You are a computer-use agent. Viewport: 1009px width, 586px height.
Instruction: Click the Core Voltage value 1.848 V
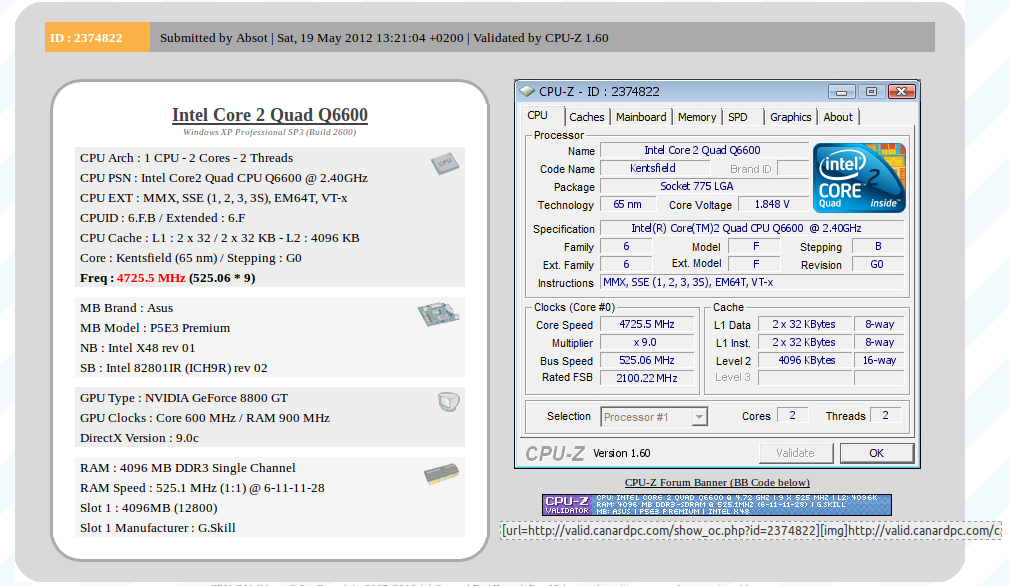pyautogui.click(x=772, y=204)
